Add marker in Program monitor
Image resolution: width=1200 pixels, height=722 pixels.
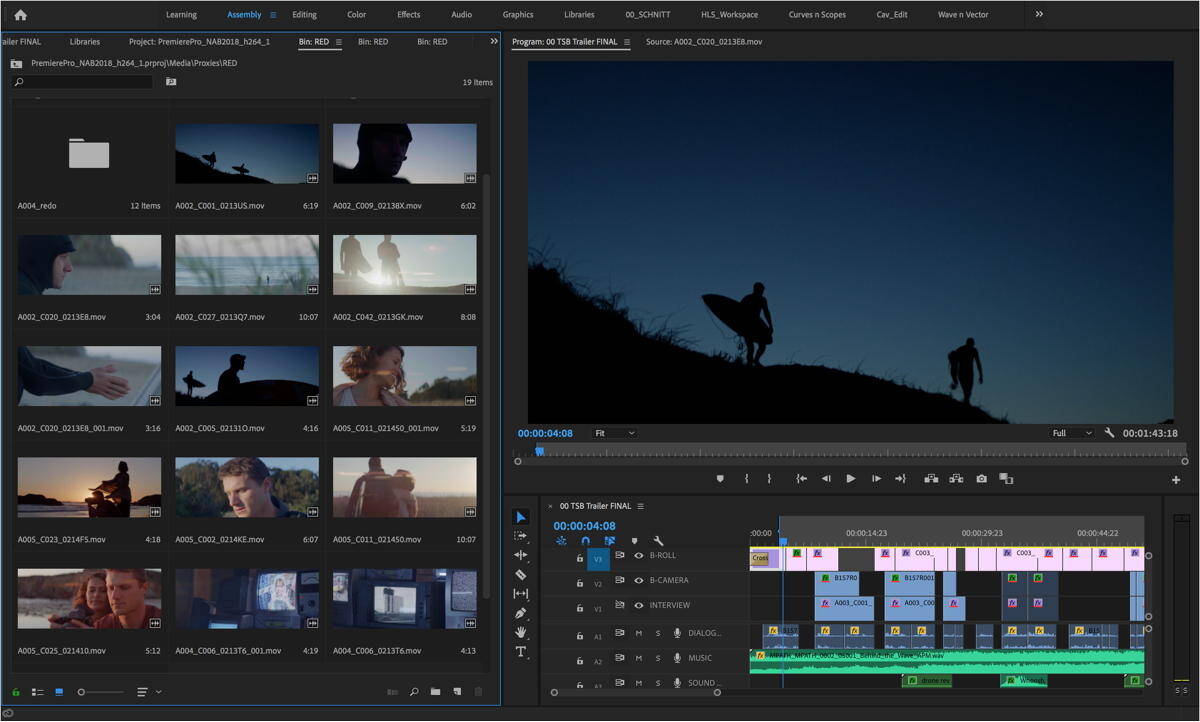click(x=720, y=479)
